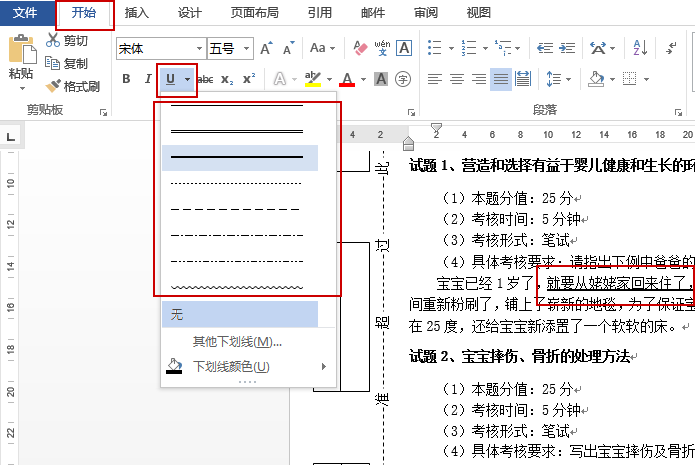Click the superscript icon

(x=249, y=79)
